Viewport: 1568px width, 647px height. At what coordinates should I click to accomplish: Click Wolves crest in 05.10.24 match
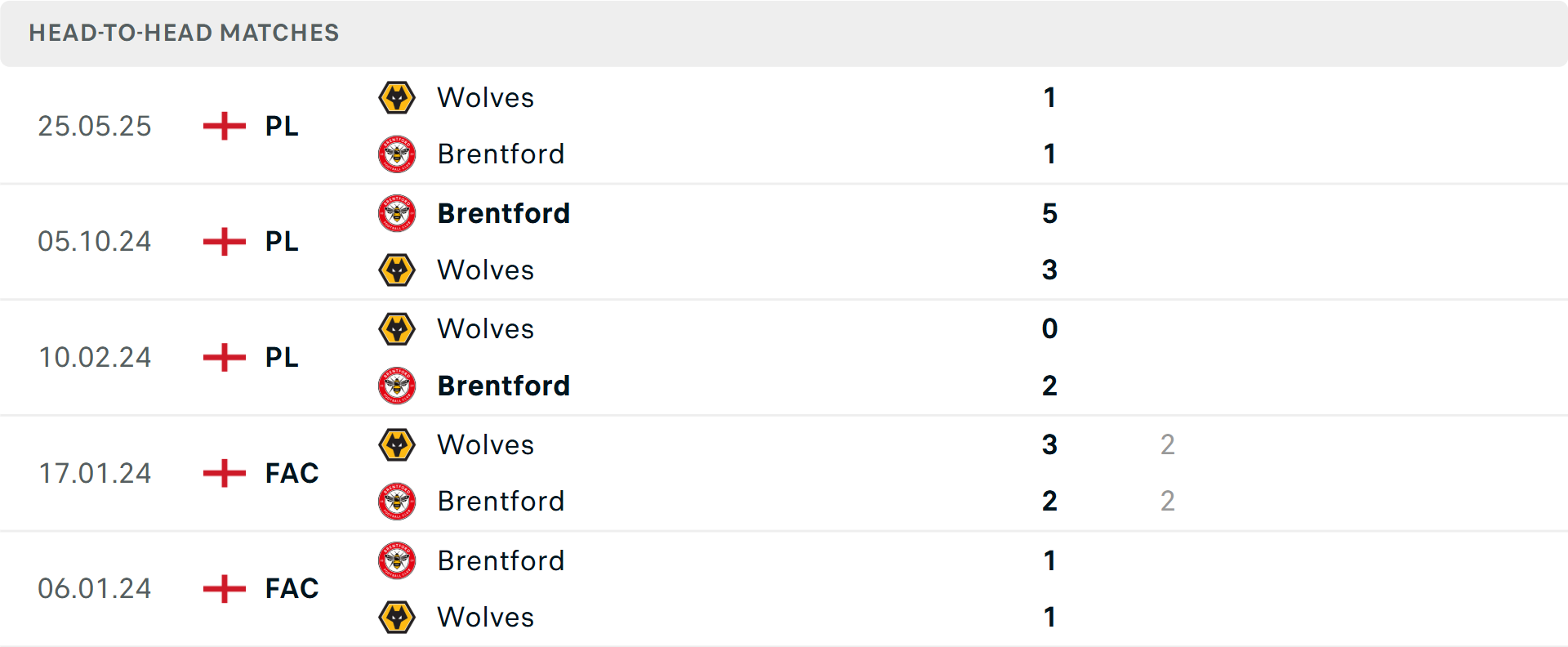click(x=397, y=270)
